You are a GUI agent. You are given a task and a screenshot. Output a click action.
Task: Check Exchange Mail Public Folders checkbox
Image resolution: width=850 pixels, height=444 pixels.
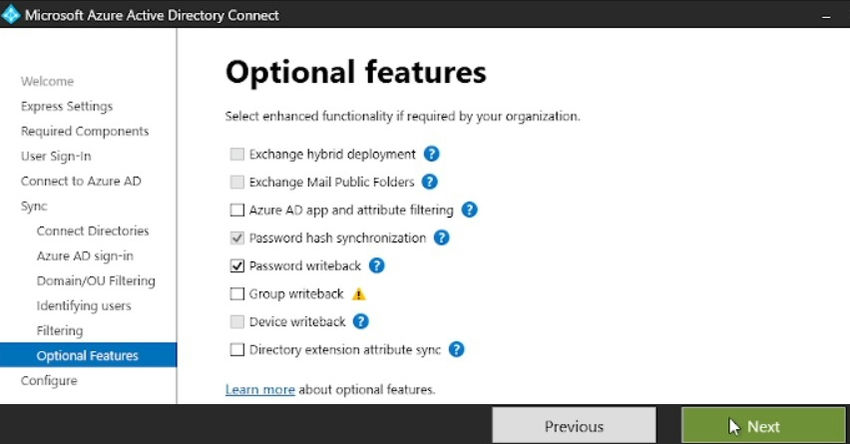pyautogui.click(x=237, y=182)
